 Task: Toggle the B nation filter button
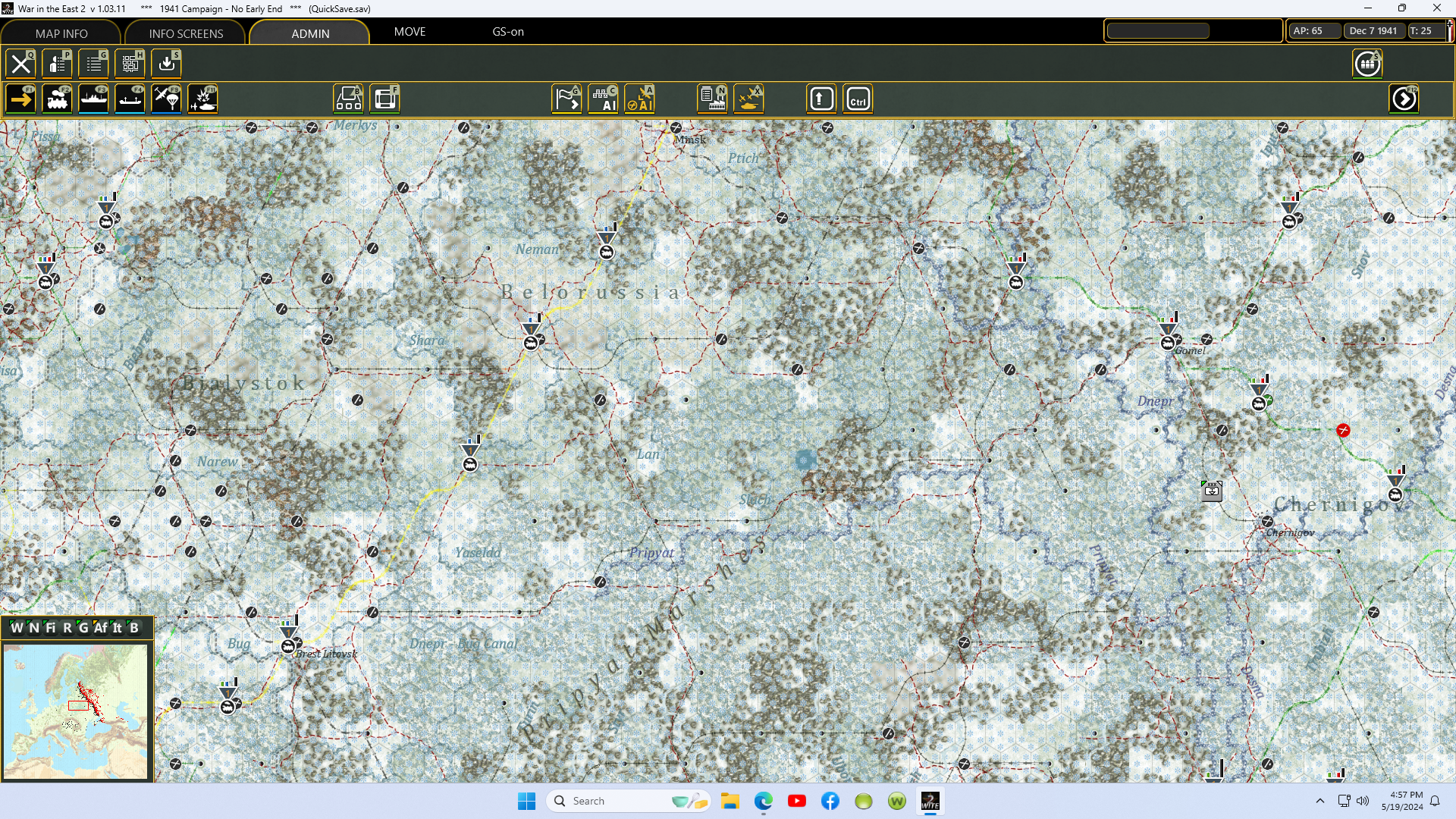coord(134,627)
